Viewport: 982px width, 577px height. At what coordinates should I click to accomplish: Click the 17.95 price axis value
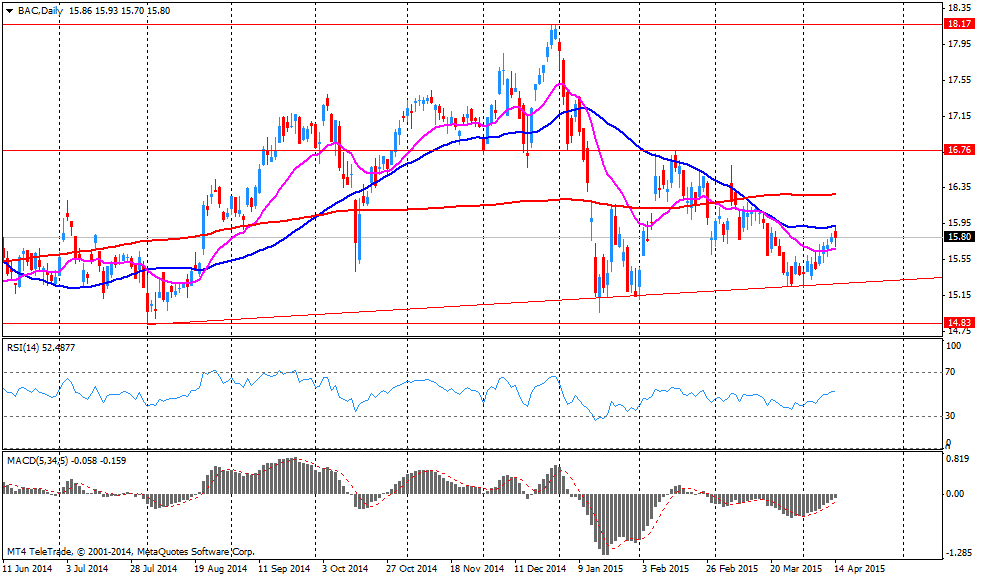(959, 44)
